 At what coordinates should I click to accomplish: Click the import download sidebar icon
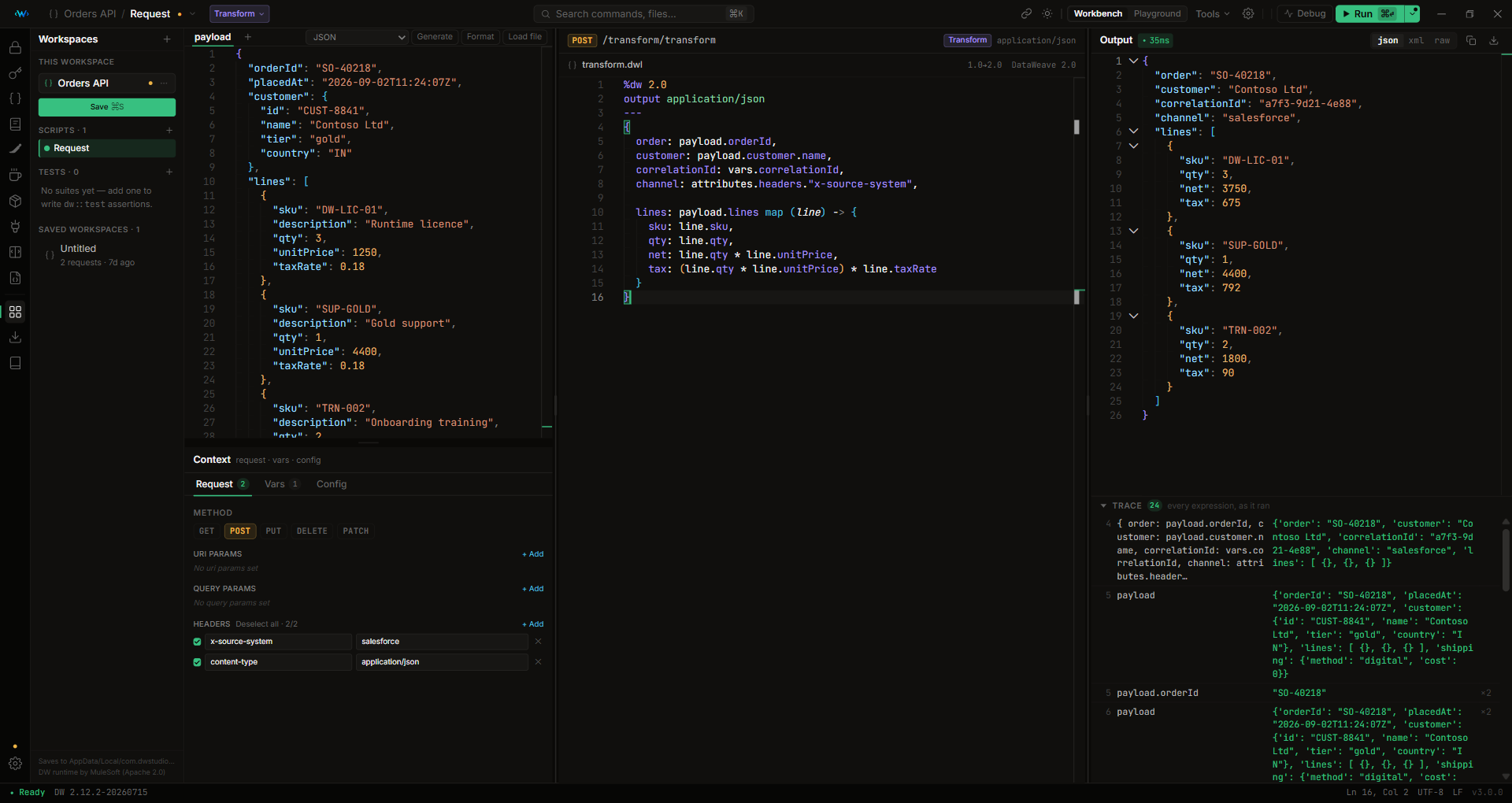(15, 337)
